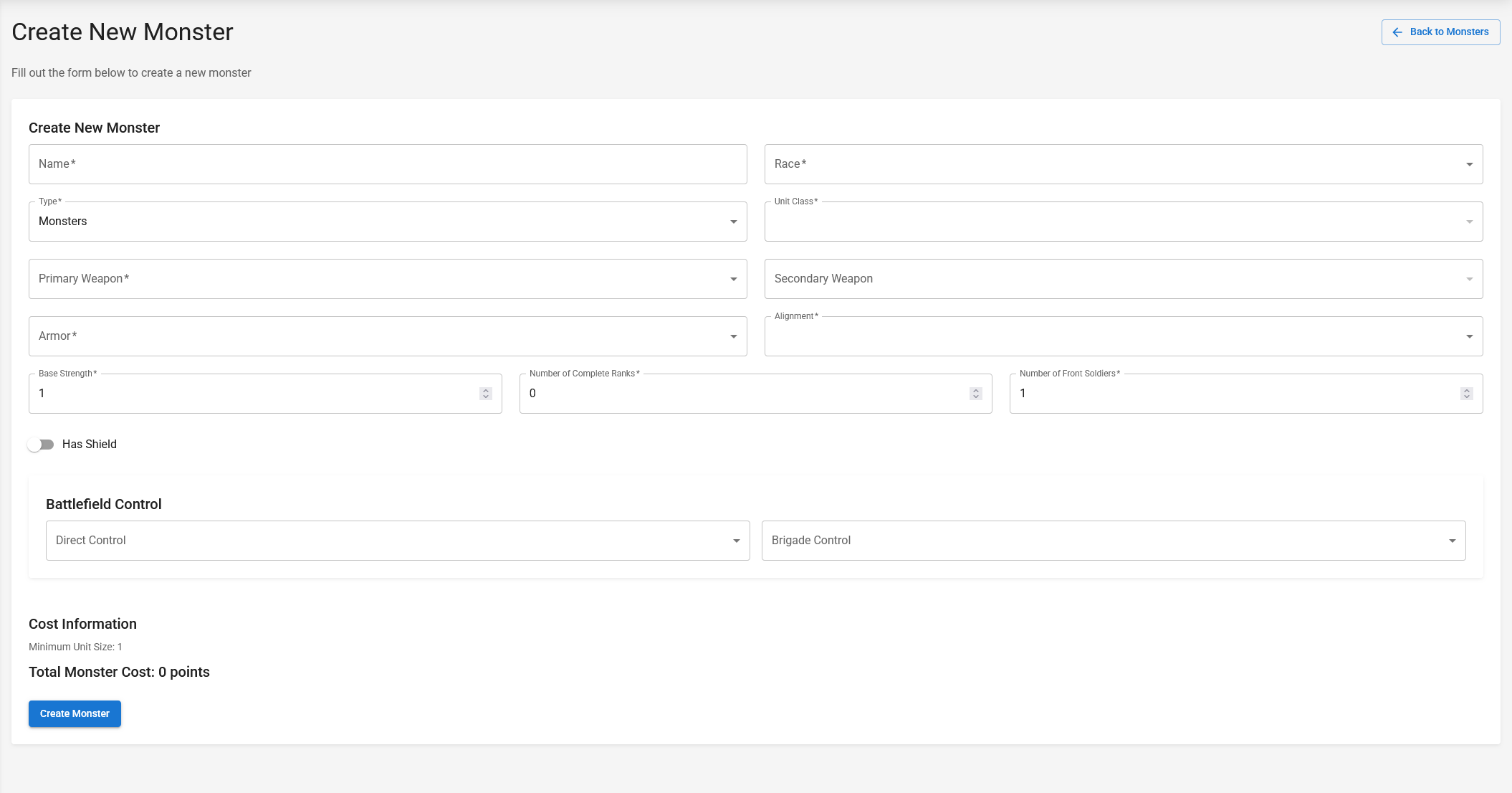Screen dimensions: 1512x793
Task: Click the back arrow icon beside Back to Monsters
Action: [1397, 32]
